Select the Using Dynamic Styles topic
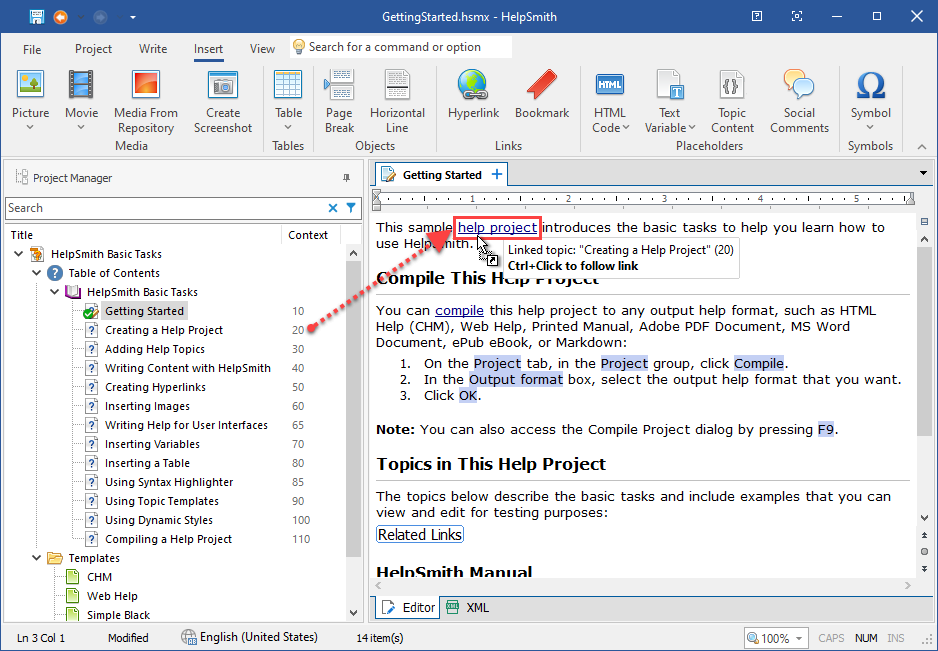The height and width of the screenshot is (651, 938). pos(159,520)
